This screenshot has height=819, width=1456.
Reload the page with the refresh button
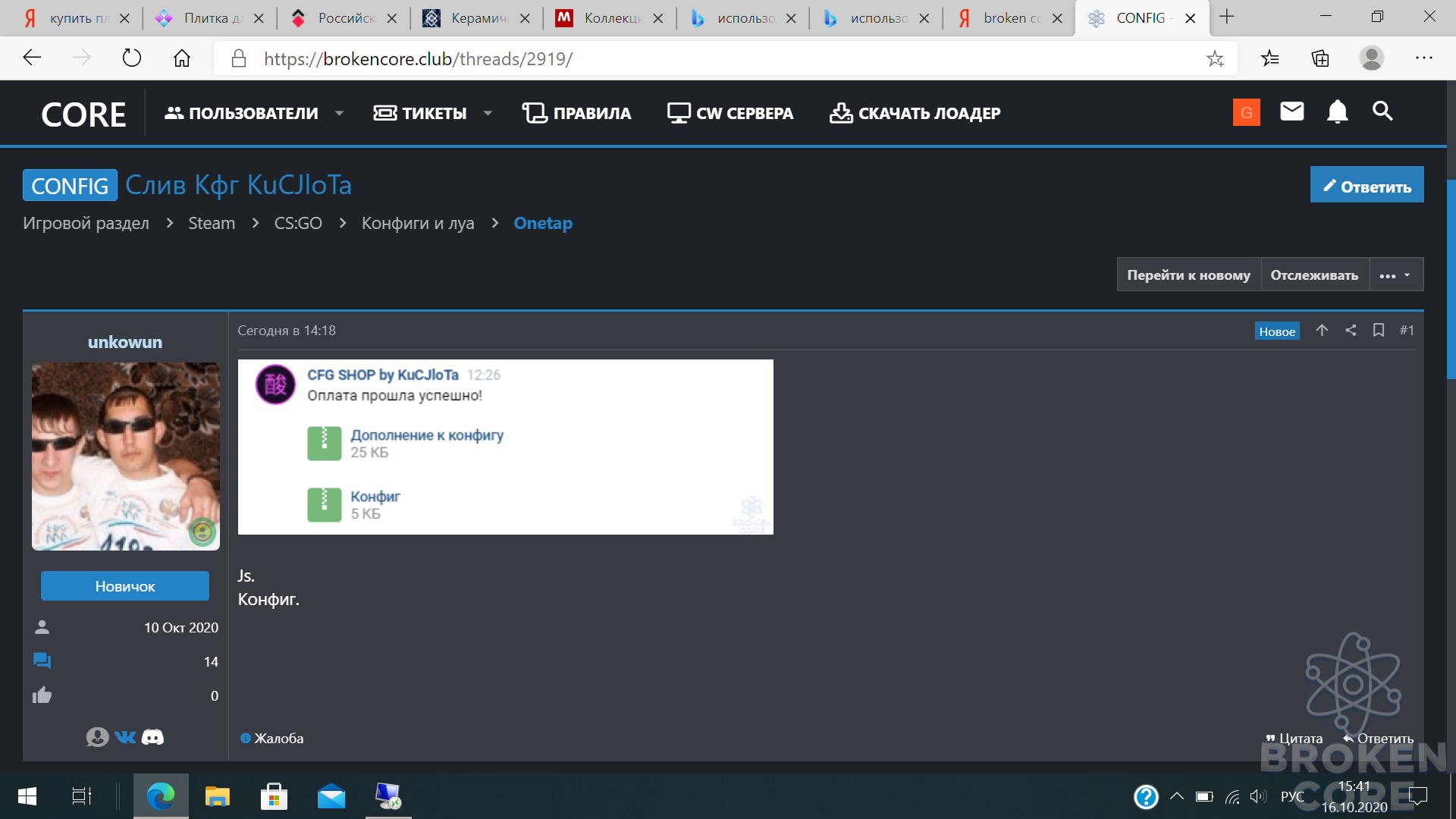click(132, 58)
